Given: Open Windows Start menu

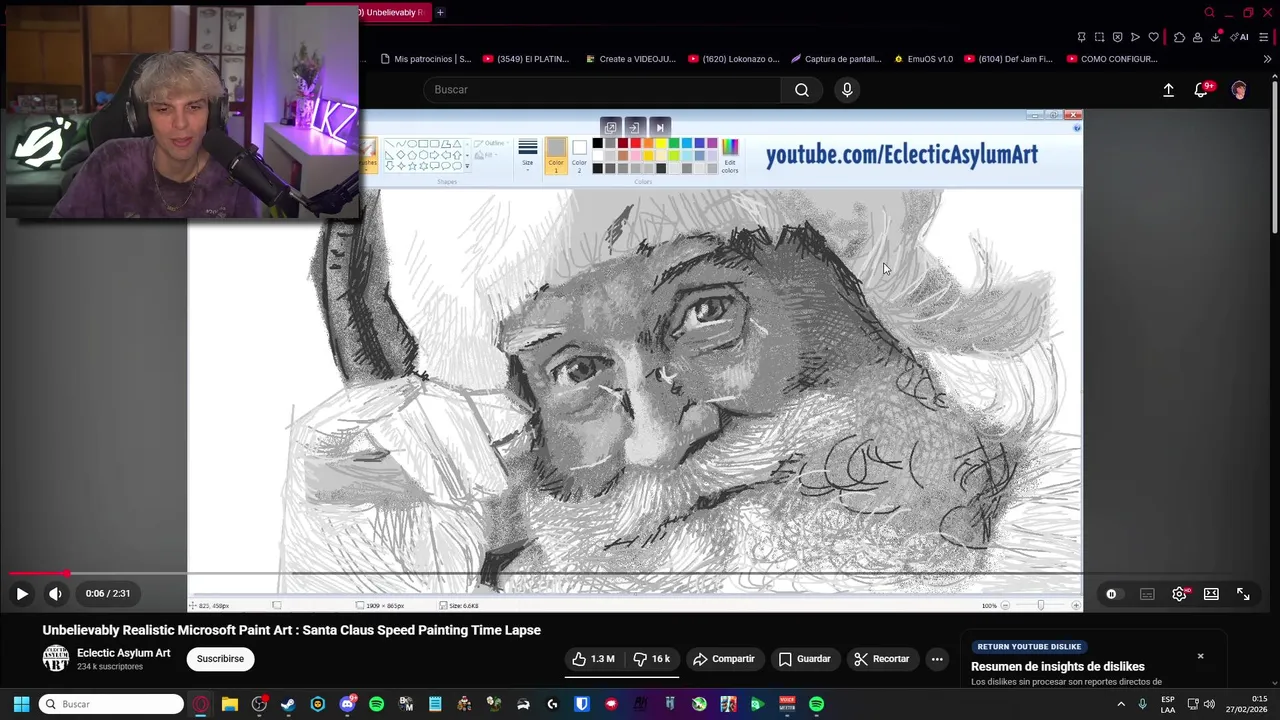Looking at the screenshot, I should tap(21, 704).
